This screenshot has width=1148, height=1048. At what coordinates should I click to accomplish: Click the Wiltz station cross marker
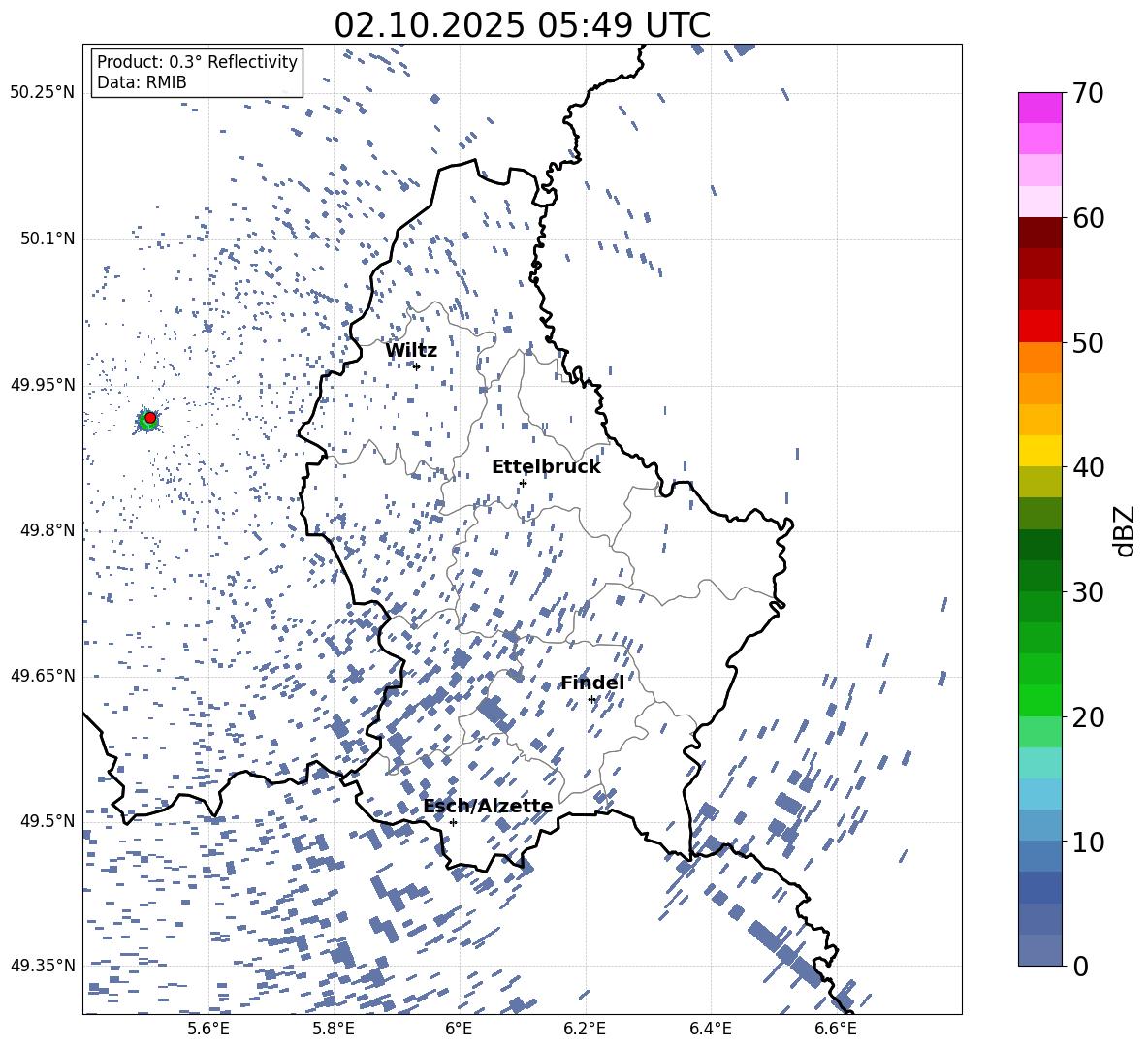click(x=417, y=367)
